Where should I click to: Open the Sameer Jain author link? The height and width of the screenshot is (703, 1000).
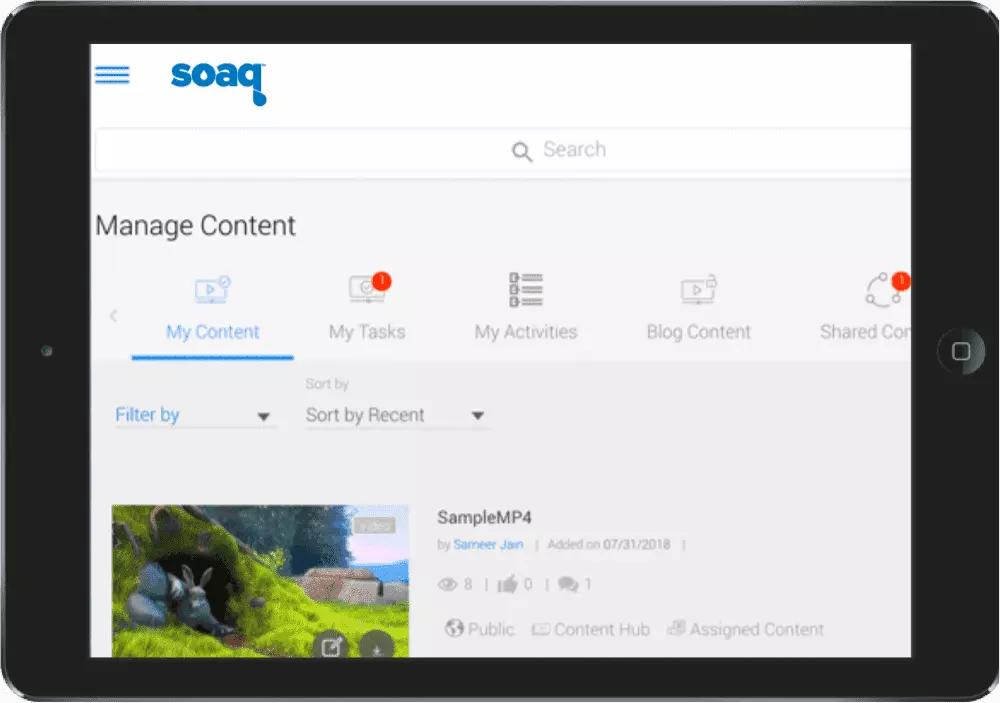pyautogui.click(x=489, y=545)
